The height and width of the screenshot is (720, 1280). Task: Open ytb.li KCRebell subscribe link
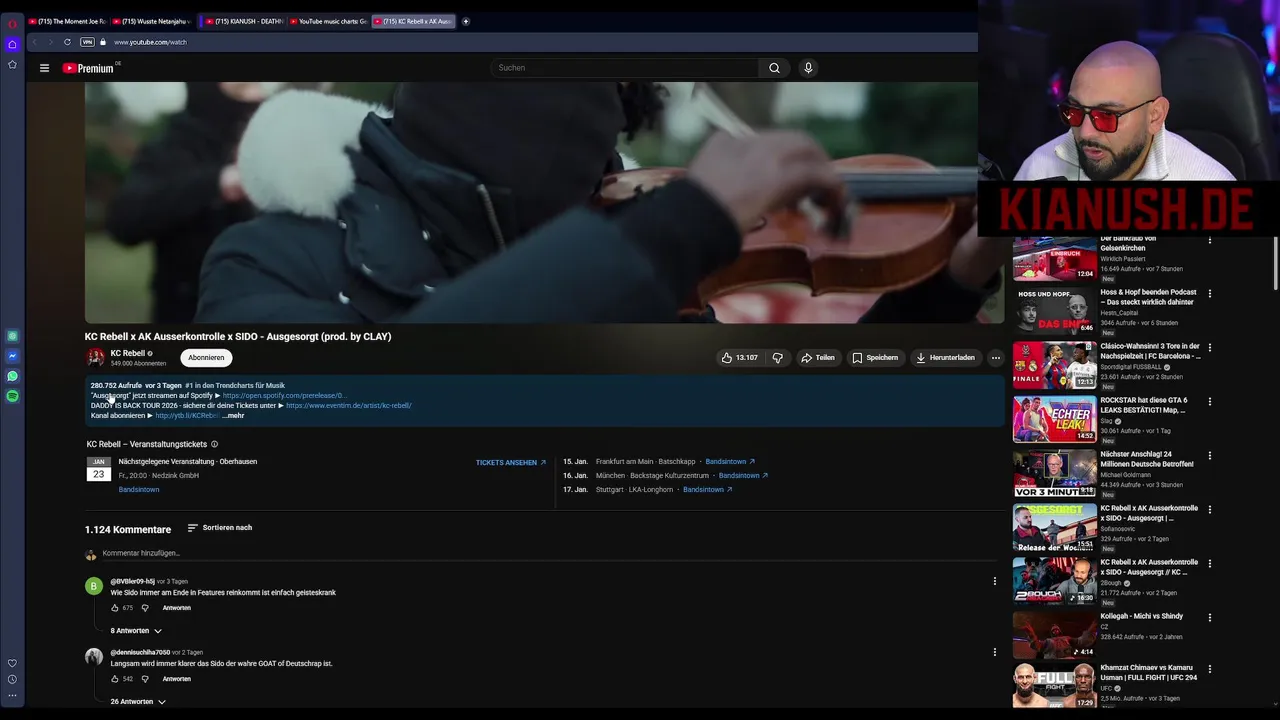pyautogui.click(x=187, y=415)
